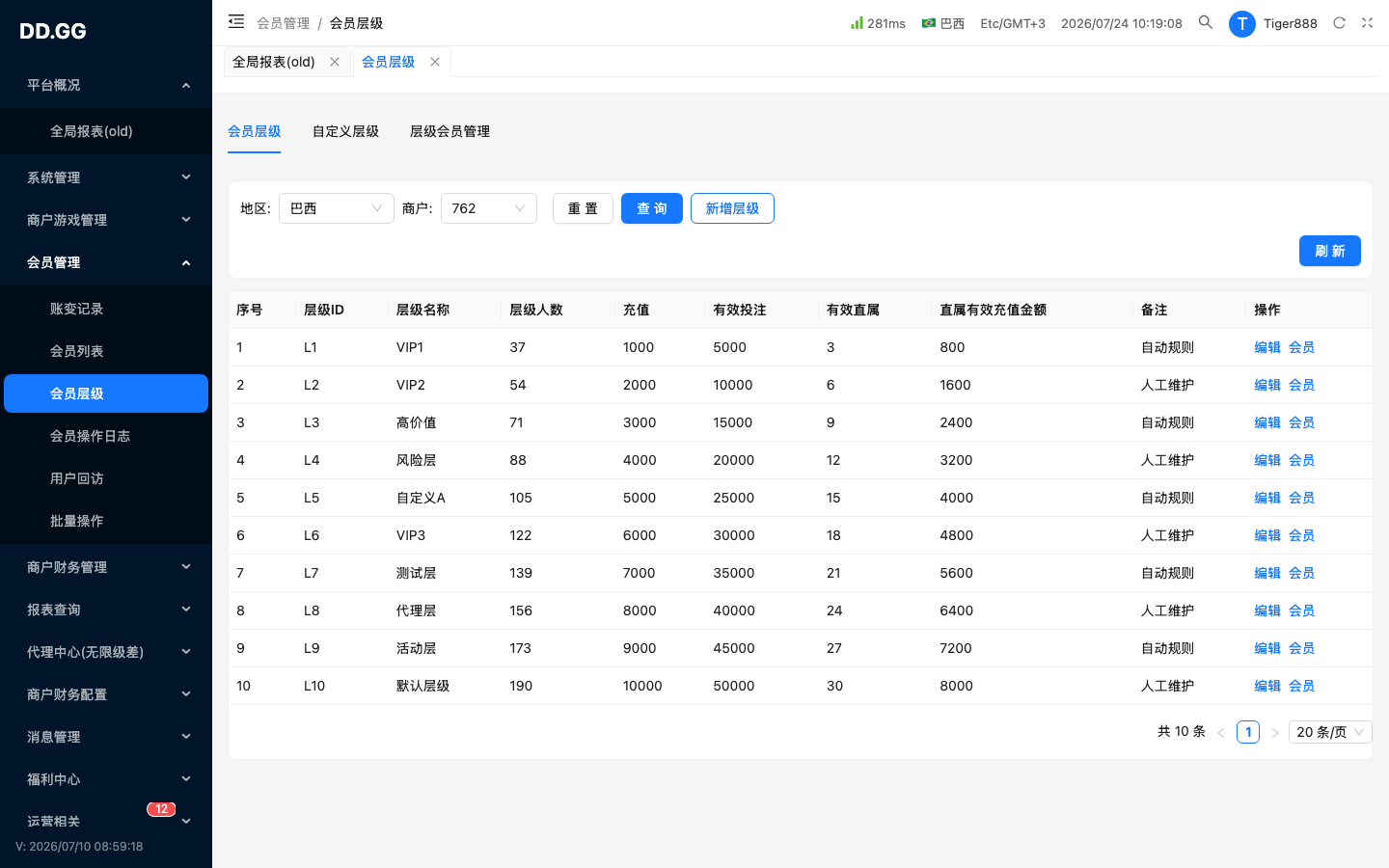The width and height of the screenshot is (1389, 868).
Task: Check the 281ms network signal icon
Action: [857, 22]
